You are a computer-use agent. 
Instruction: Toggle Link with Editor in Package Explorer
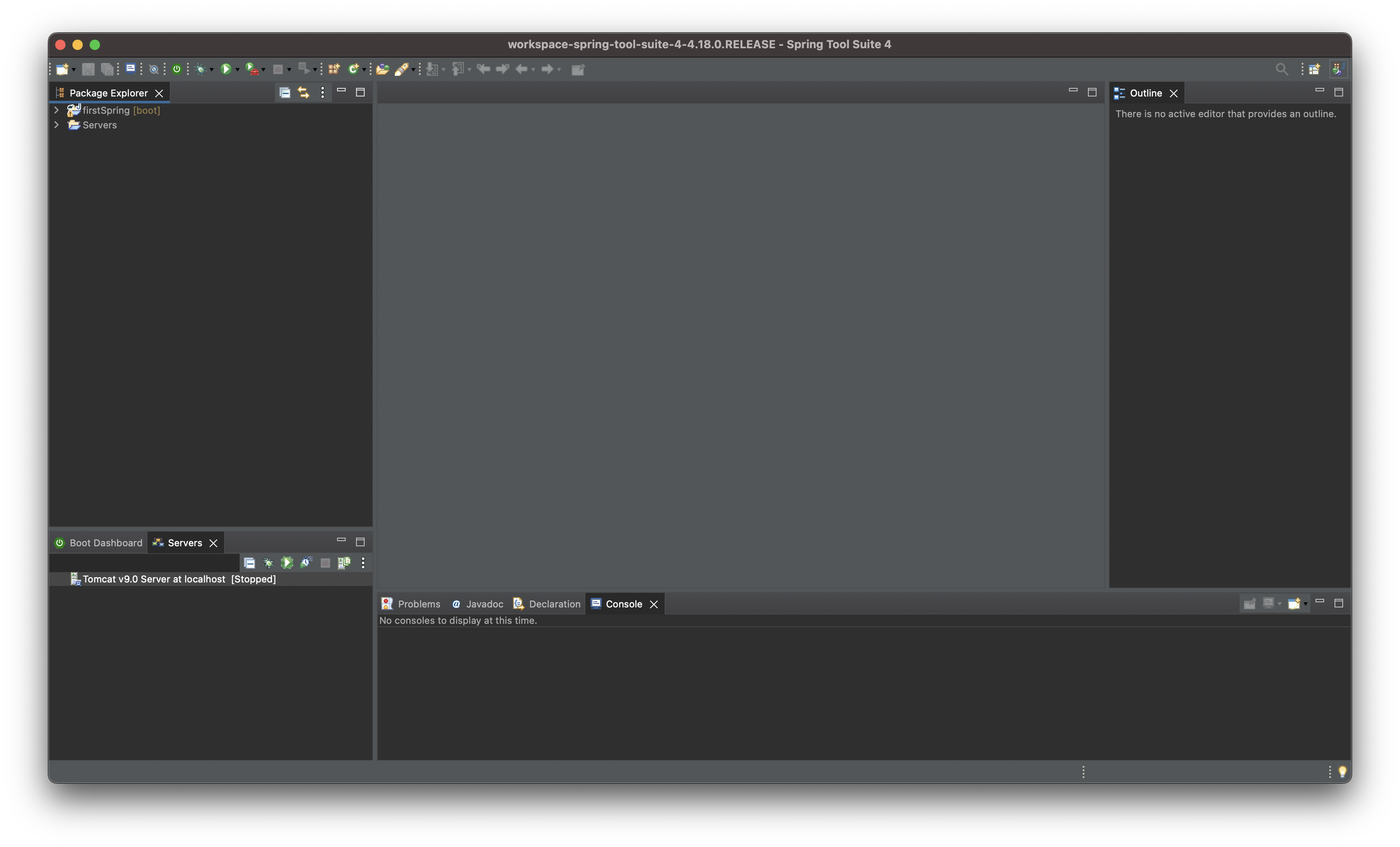(303, 93)
